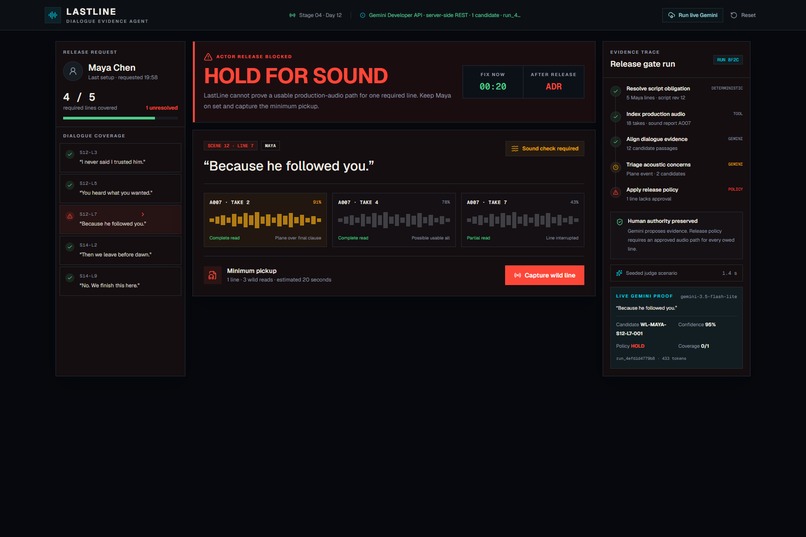
Task: Click the Take 7 "Line interrupted" note
Action: [562, 238]
